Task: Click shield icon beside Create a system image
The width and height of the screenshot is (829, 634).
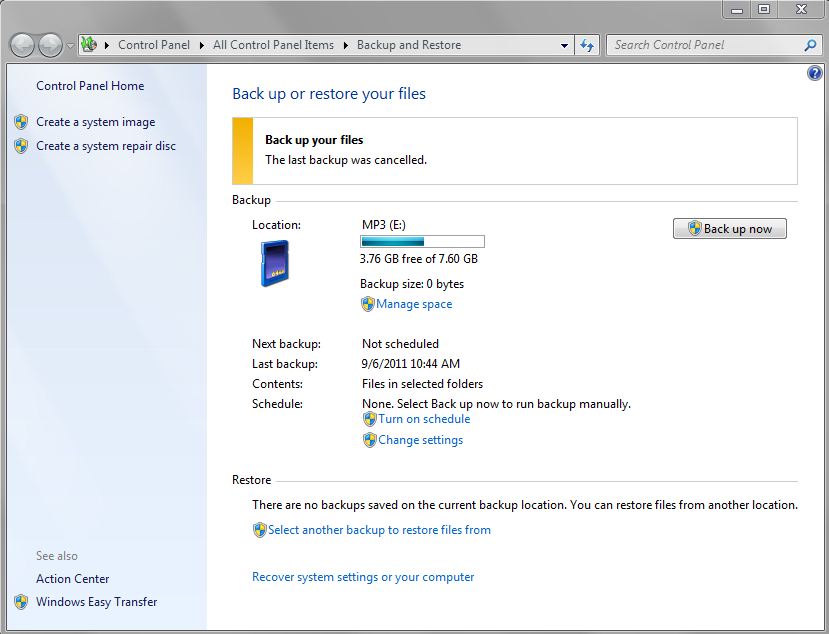Action: [x=21, y=122]
